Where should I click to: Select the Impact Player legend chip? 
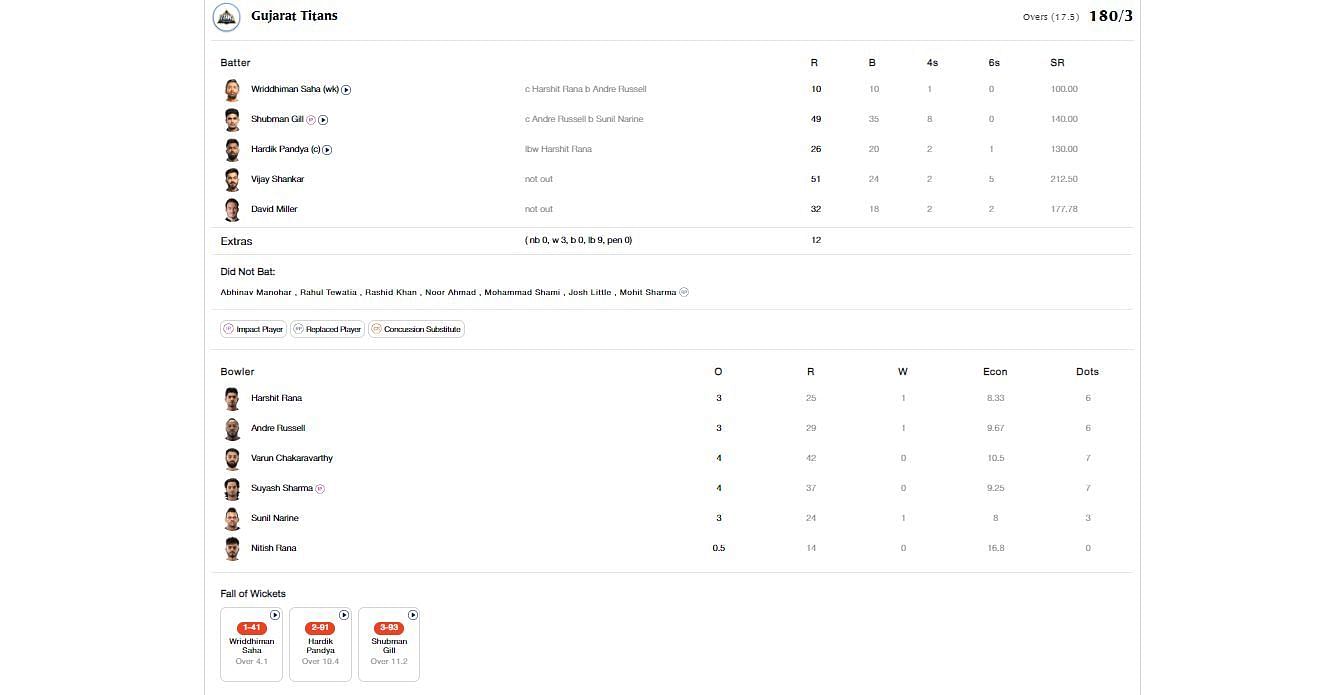253,329
